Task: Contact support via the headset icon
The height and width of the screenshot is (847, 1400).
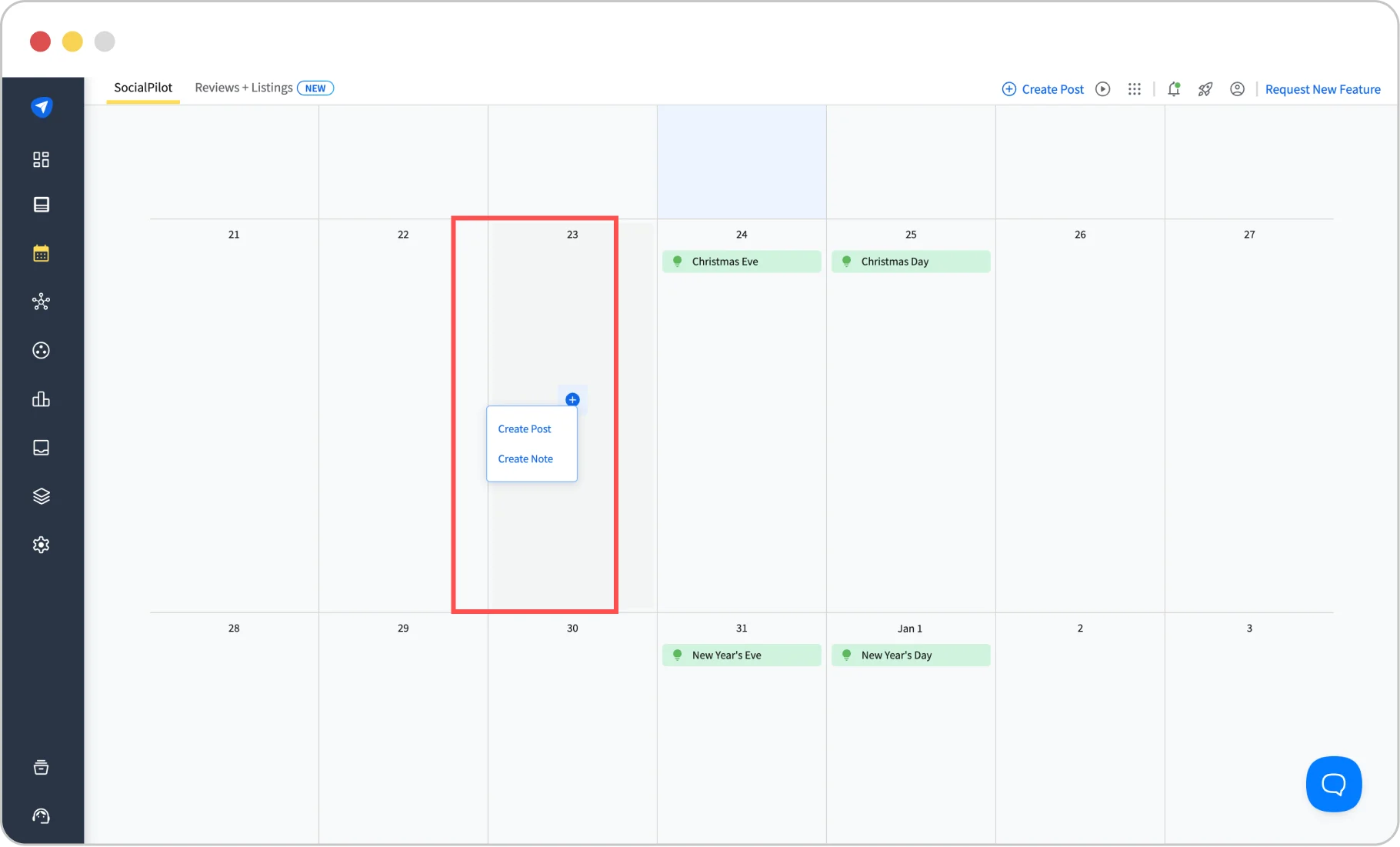Action: [41, 816]
